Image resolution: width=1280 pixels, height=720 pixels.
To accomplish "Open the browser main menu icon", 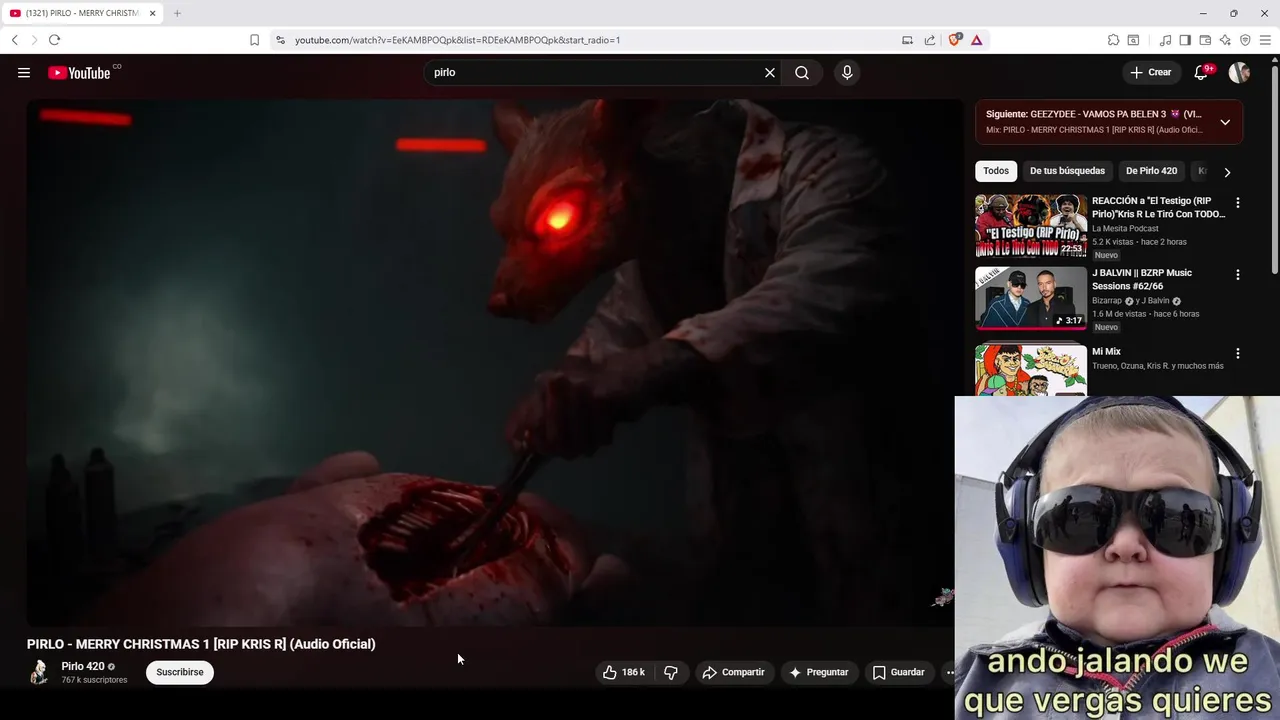I will 1266,40.
